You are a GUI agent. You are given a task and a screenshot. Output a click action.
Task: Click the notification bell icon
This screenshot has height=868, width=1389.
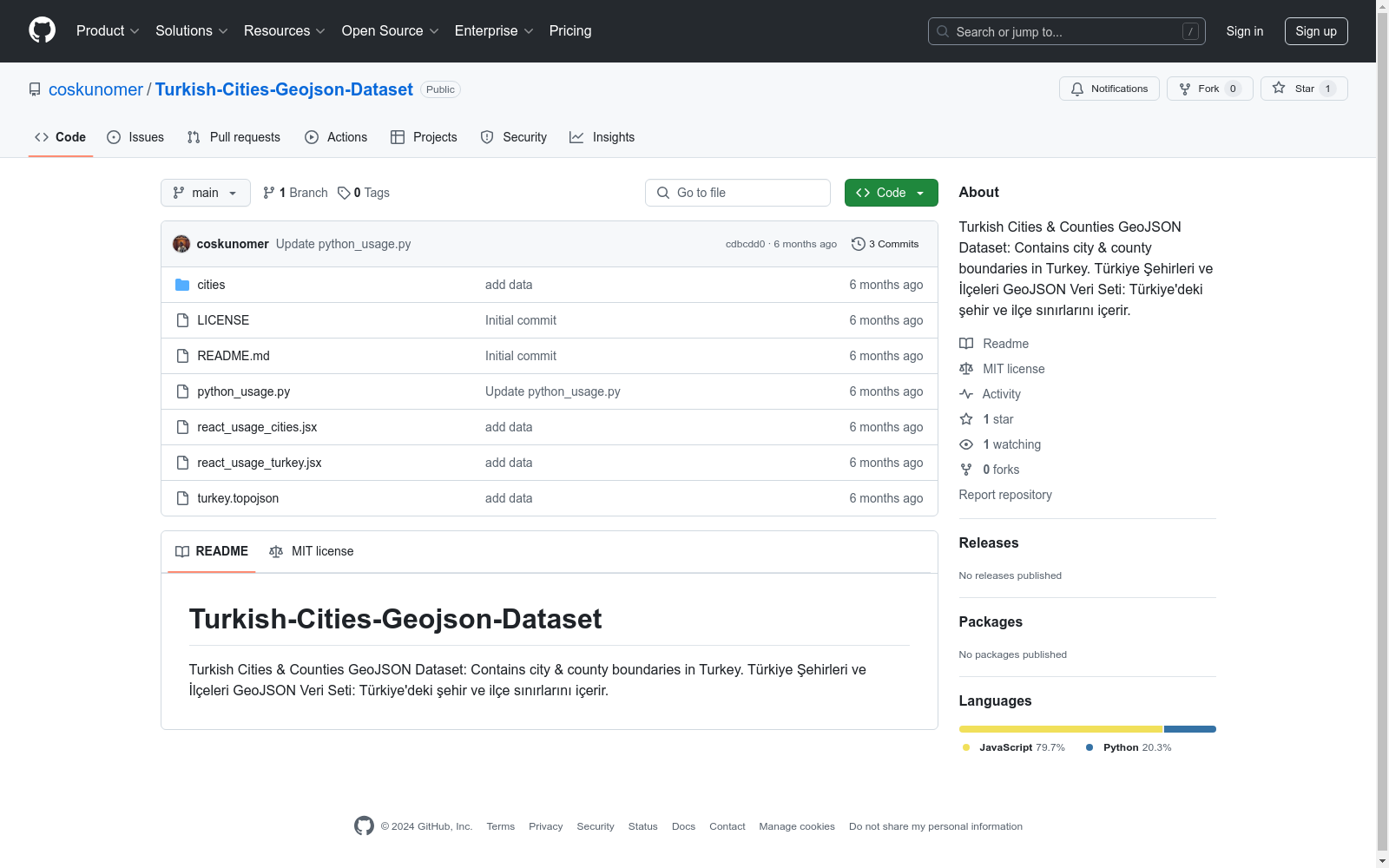pyautogui.click(x=1077, y=89)
